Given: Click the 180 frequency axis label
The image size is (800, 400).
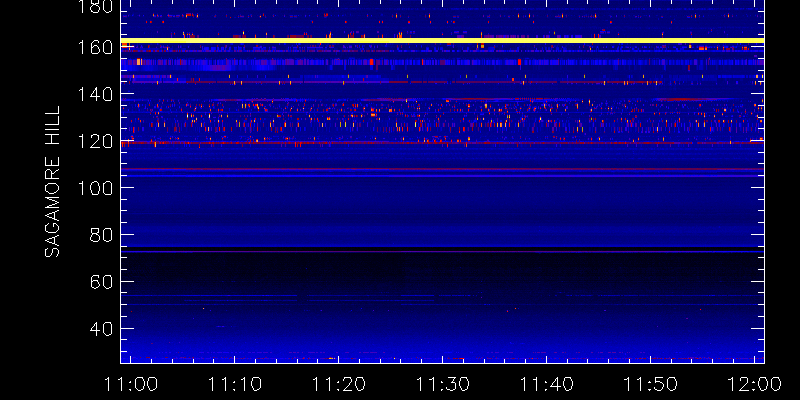Looking at the screenshot, I should tap(95, 7).
